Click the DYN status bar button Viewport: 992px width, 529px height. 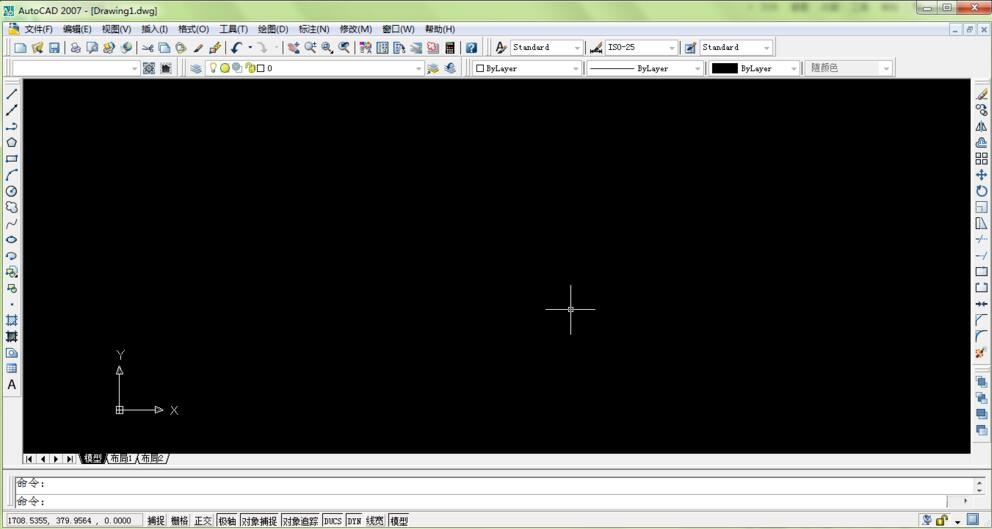[354, 521]
